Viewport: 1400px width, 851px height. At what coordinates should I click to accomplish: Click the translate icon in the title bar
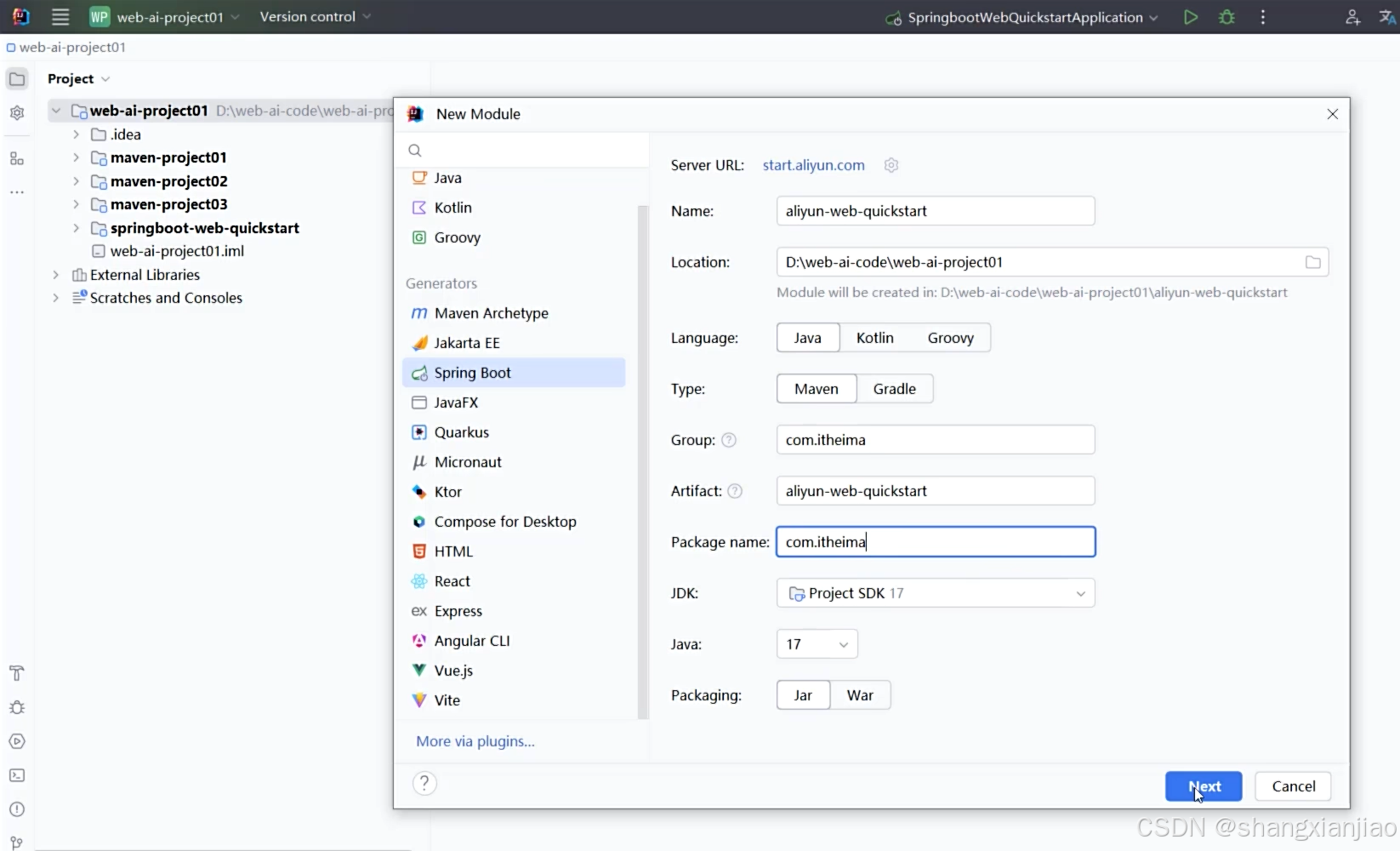1387,17
